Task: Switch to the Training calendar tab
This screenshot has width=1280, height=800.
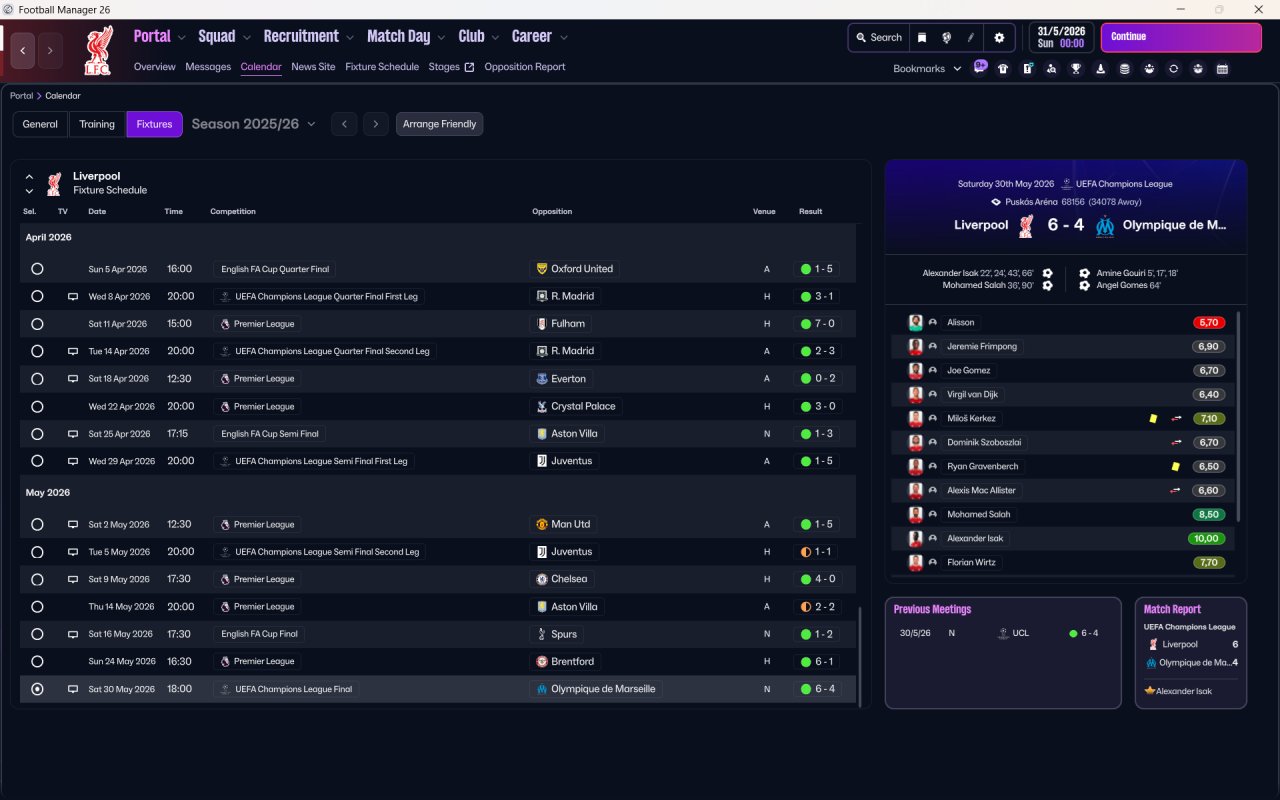Action: pyautogui.click(x=97, y=124)
